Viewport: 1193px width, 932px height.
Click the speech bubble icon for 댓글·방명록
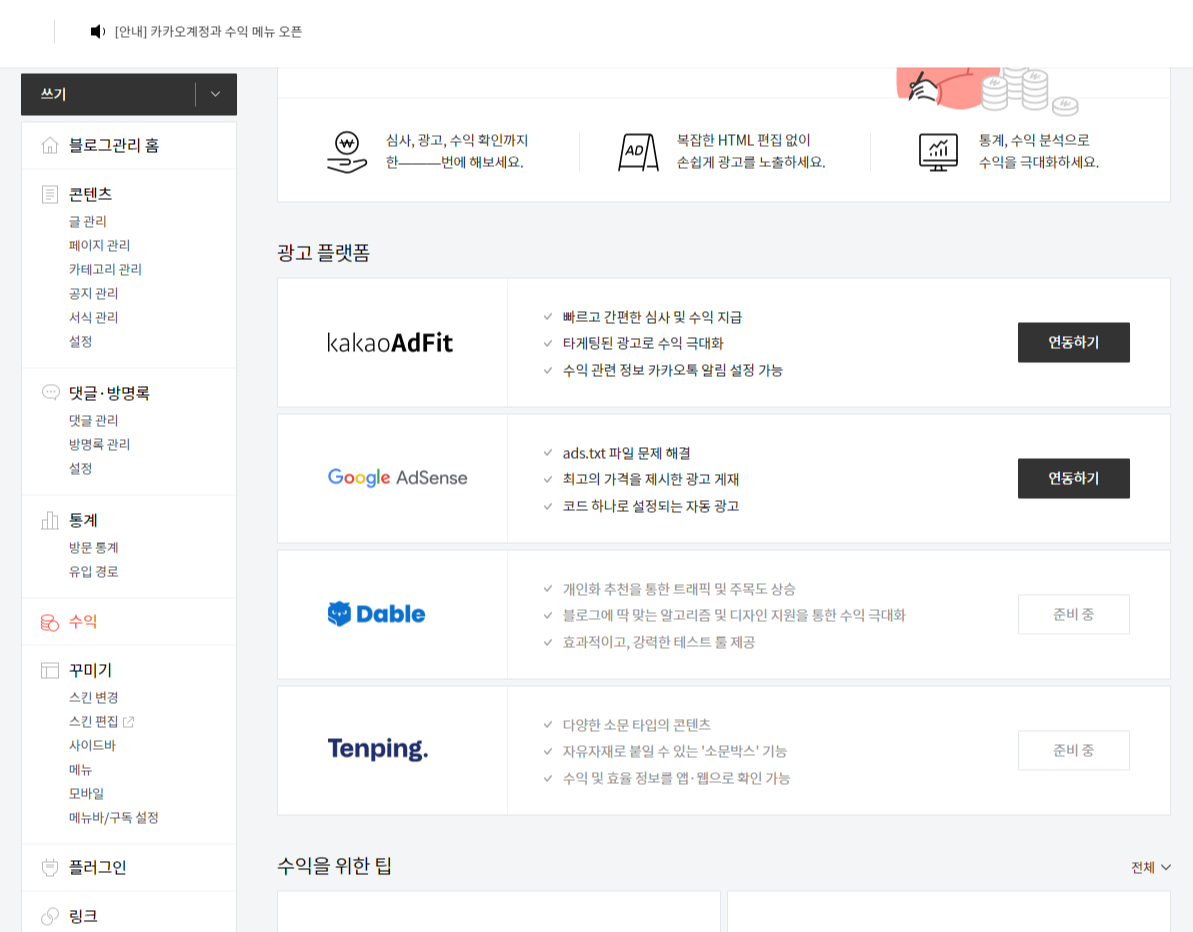[x=50, y=393]
